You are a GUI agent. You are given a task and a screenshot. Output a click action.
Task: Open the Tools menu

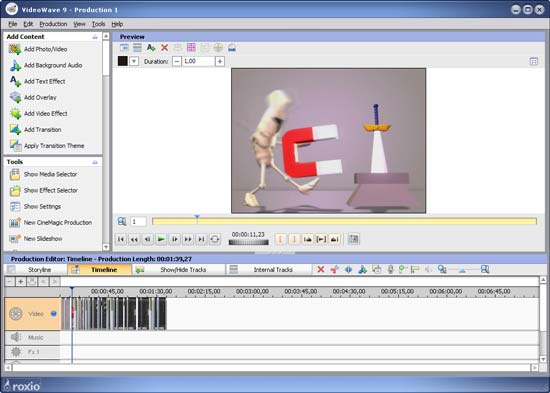click(99, 24)
